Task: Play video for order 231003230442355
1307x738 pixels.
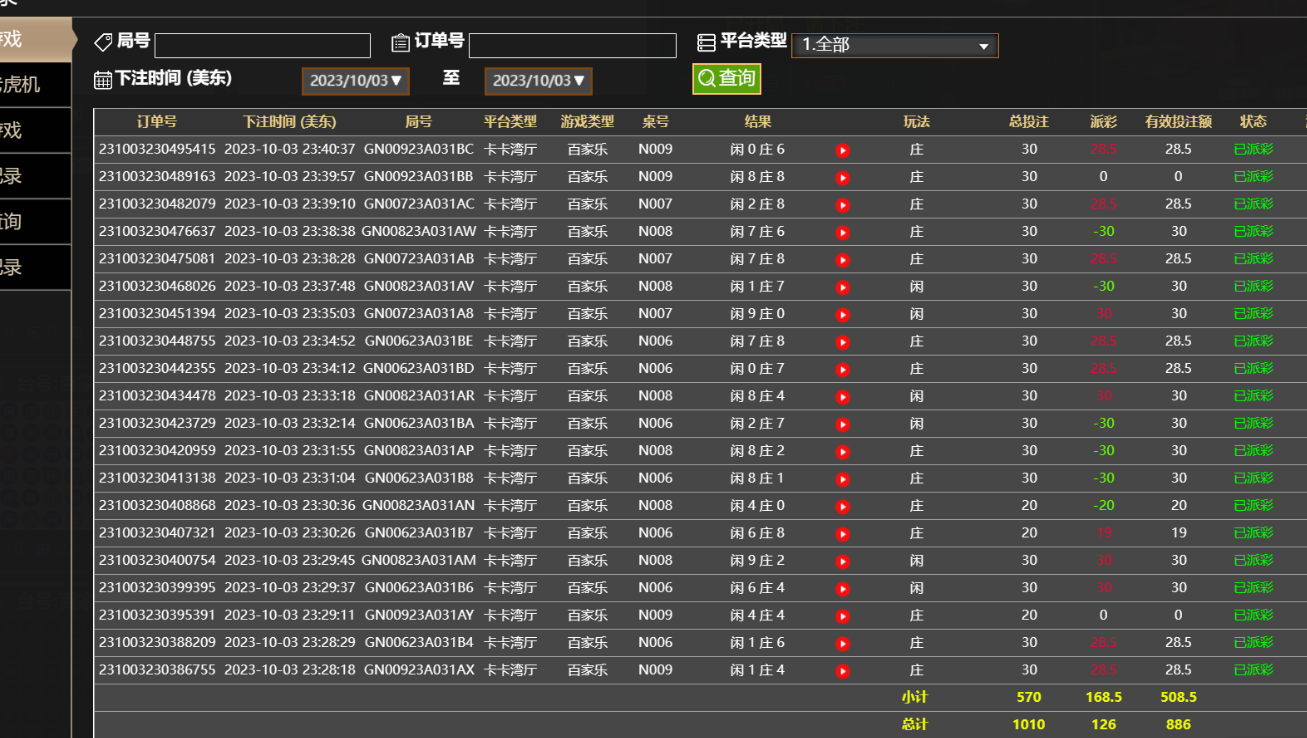Action: click(843, 370)
